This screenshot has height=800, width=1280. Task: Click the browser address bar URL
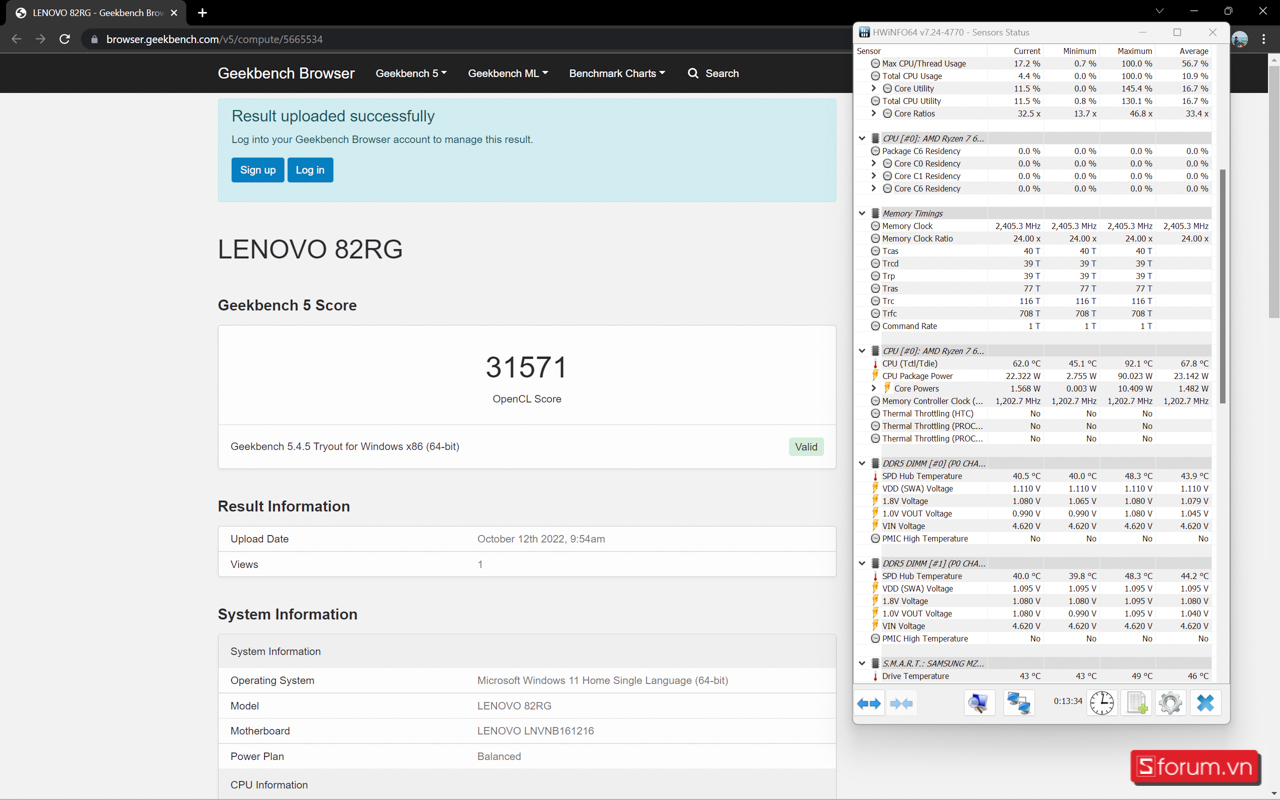click(214, 39)
